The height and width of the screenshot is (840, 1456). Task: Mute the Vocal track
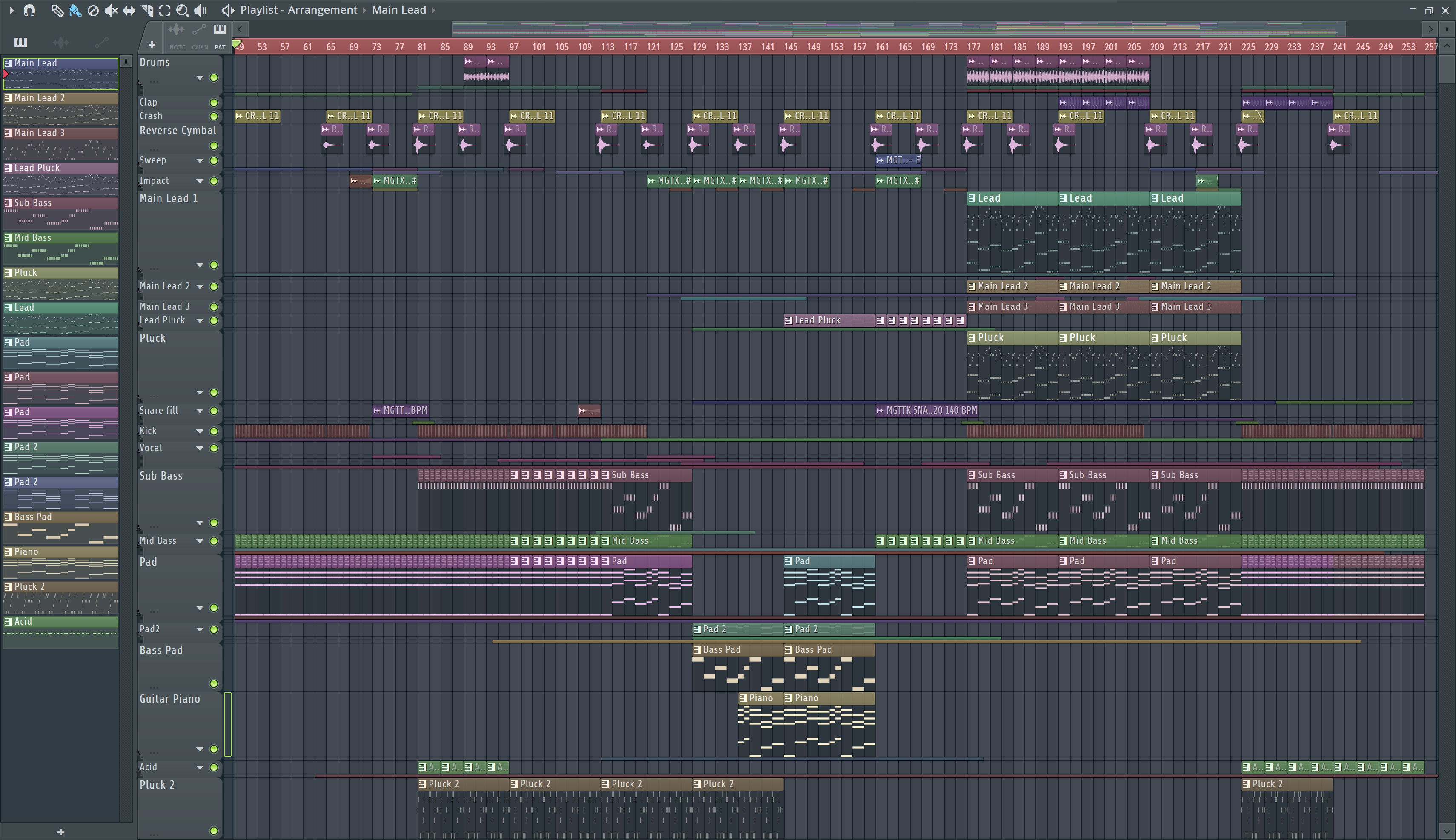tap(214, 448)
